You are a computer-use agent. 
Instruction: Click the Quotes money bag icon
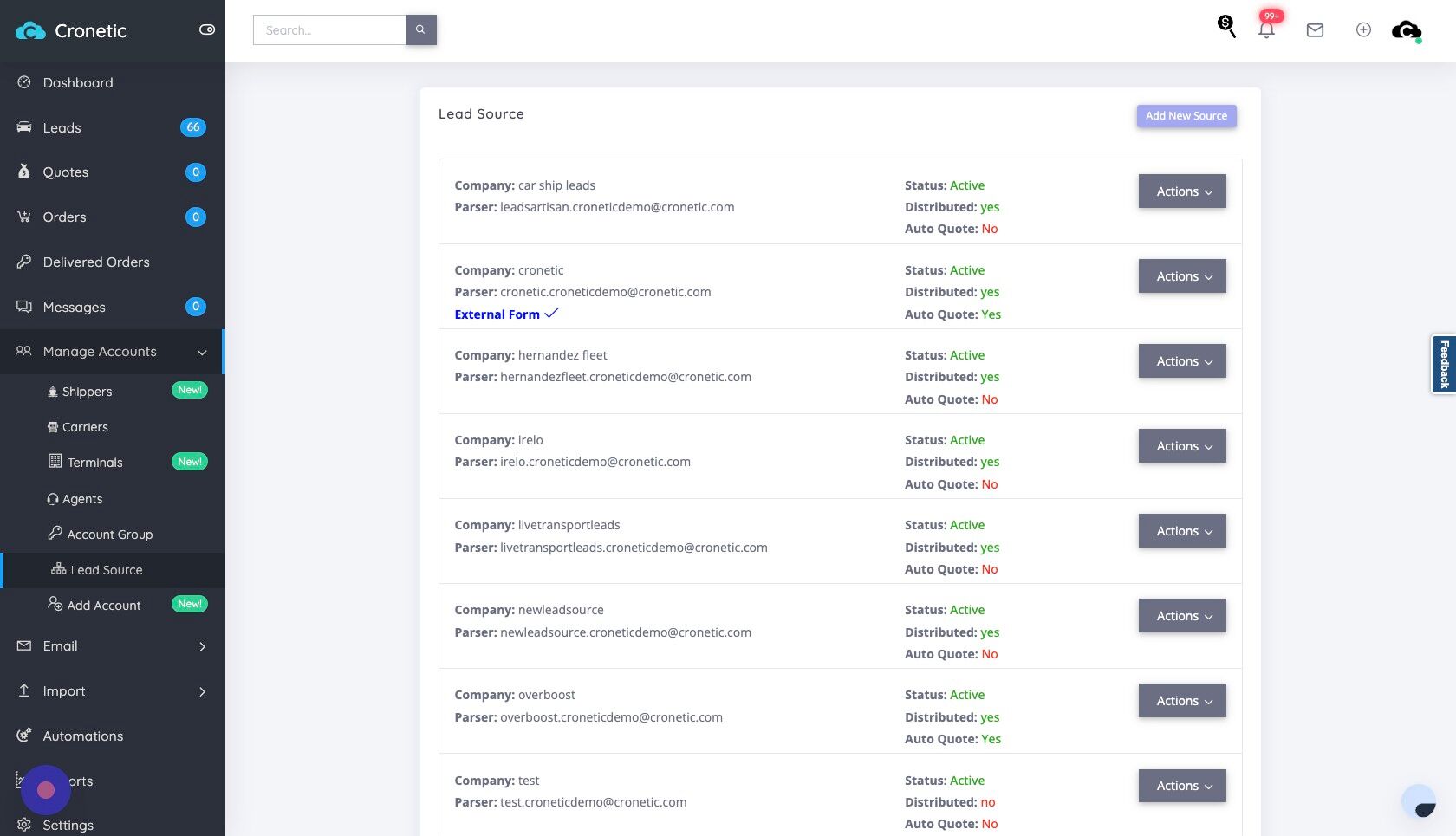[x=24, y=172]
